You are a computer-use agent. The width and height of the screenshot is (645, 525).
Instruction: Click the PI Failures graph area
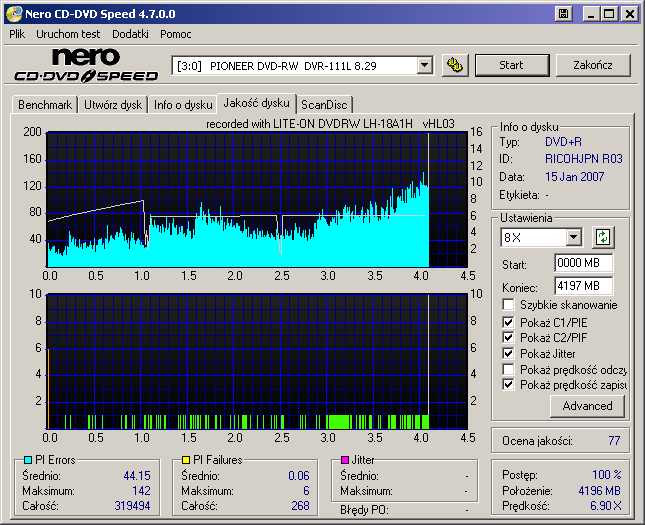coord(257,361)
